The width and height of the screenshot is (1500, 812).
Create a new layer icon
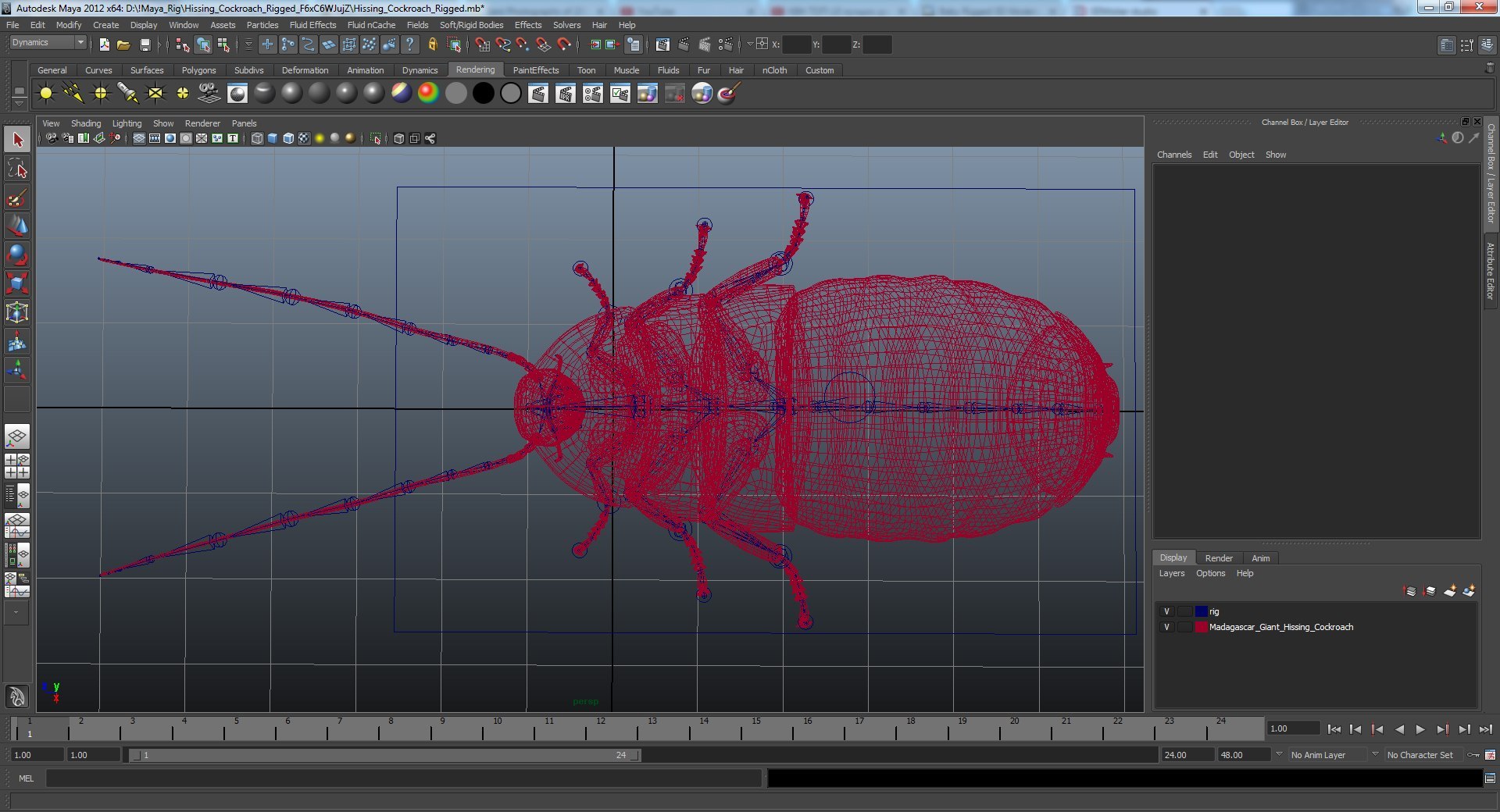point(1450,591)
